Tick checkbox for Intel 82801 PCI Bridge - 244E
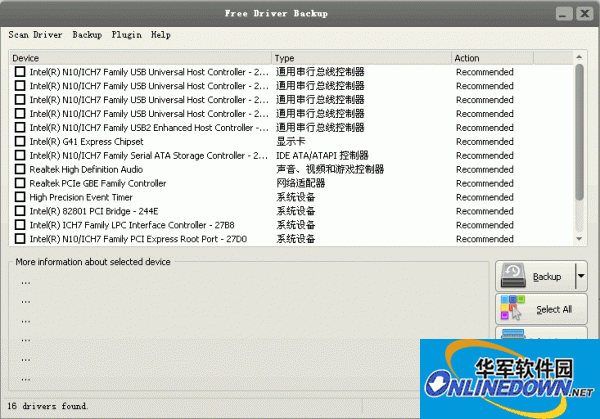The height and width of the screenshot is (419, 600). (x=20, y=211)
